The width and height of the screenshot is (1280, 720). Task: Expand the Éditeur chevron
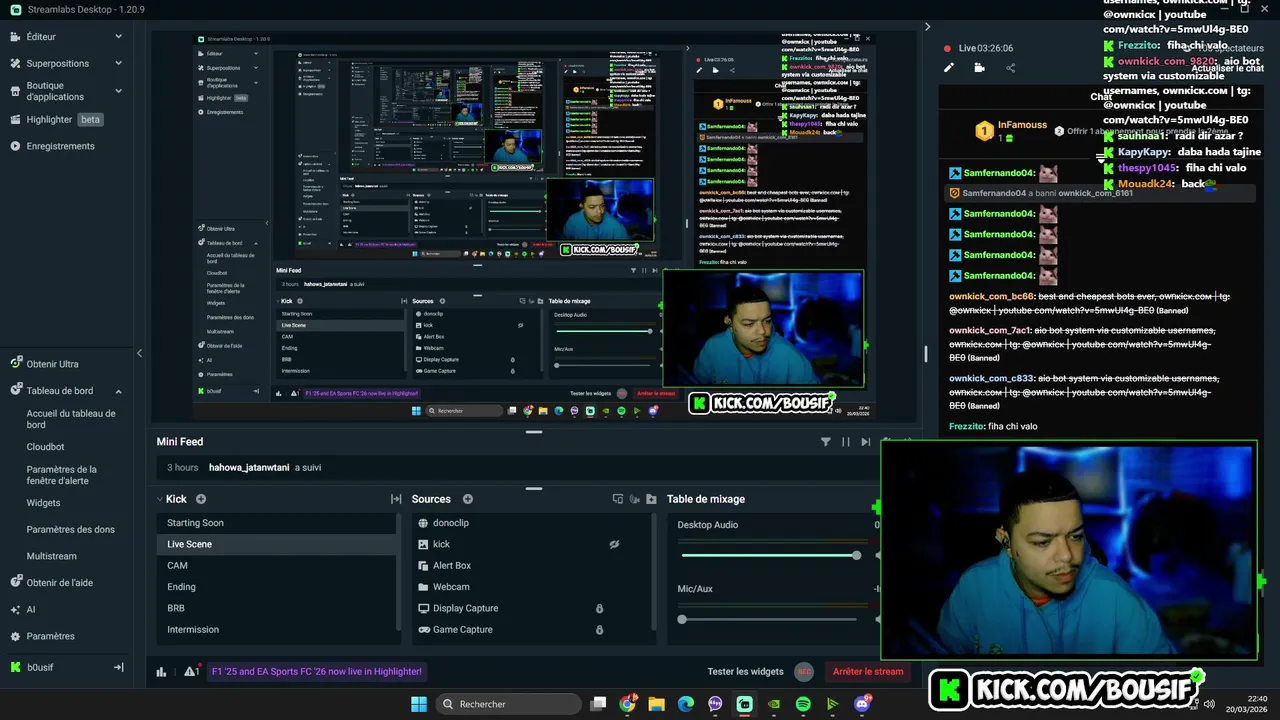pos(118,37)
